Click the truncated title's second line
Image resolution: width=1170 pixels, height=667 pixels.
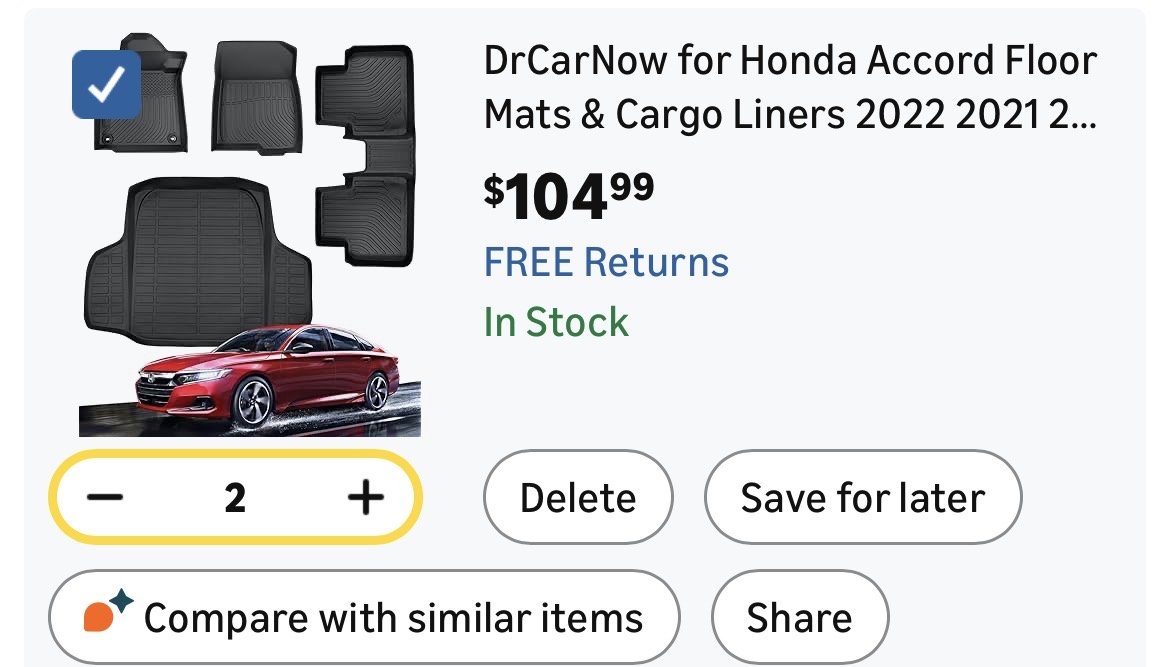[790, 115]
